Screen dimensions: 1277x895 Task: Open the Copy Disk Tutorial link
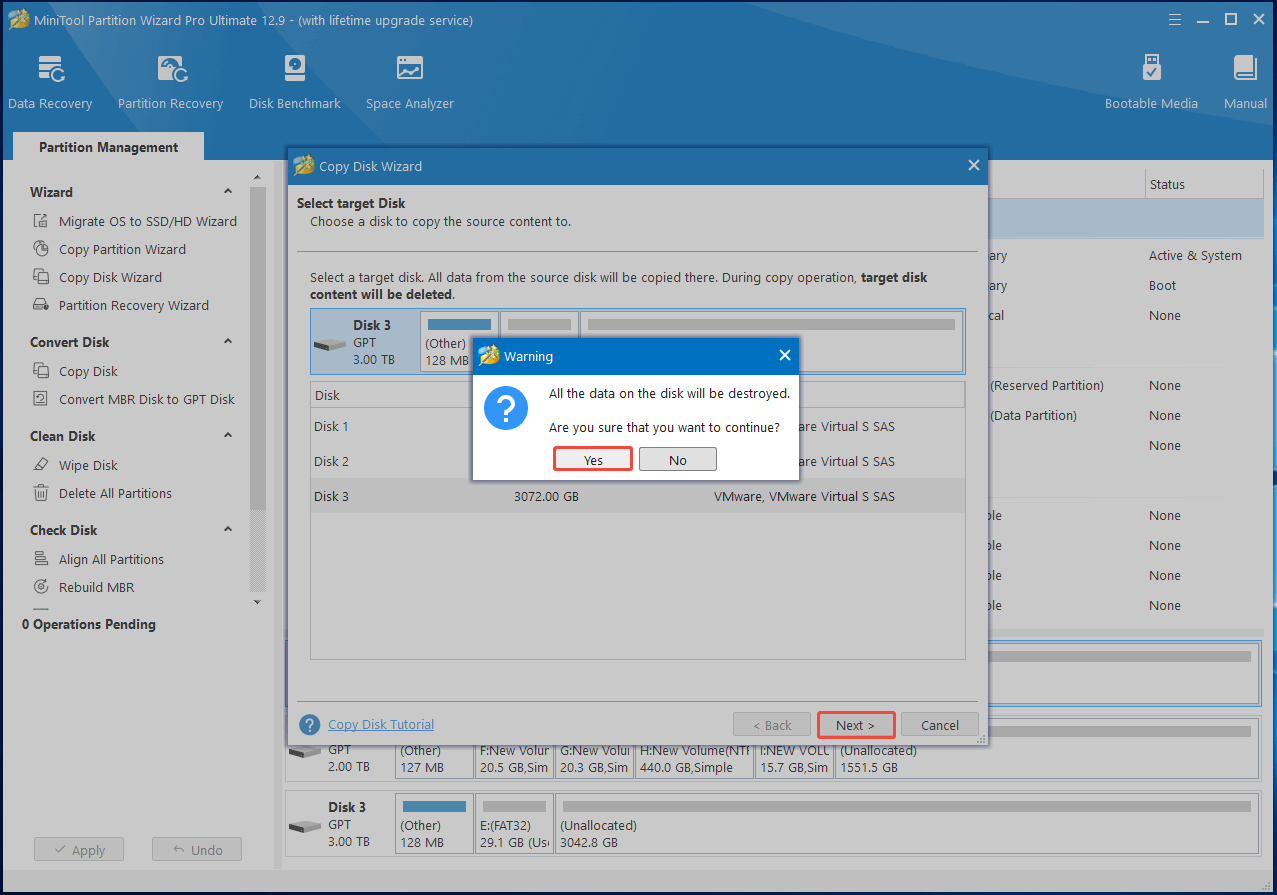(x=381, y=724)
